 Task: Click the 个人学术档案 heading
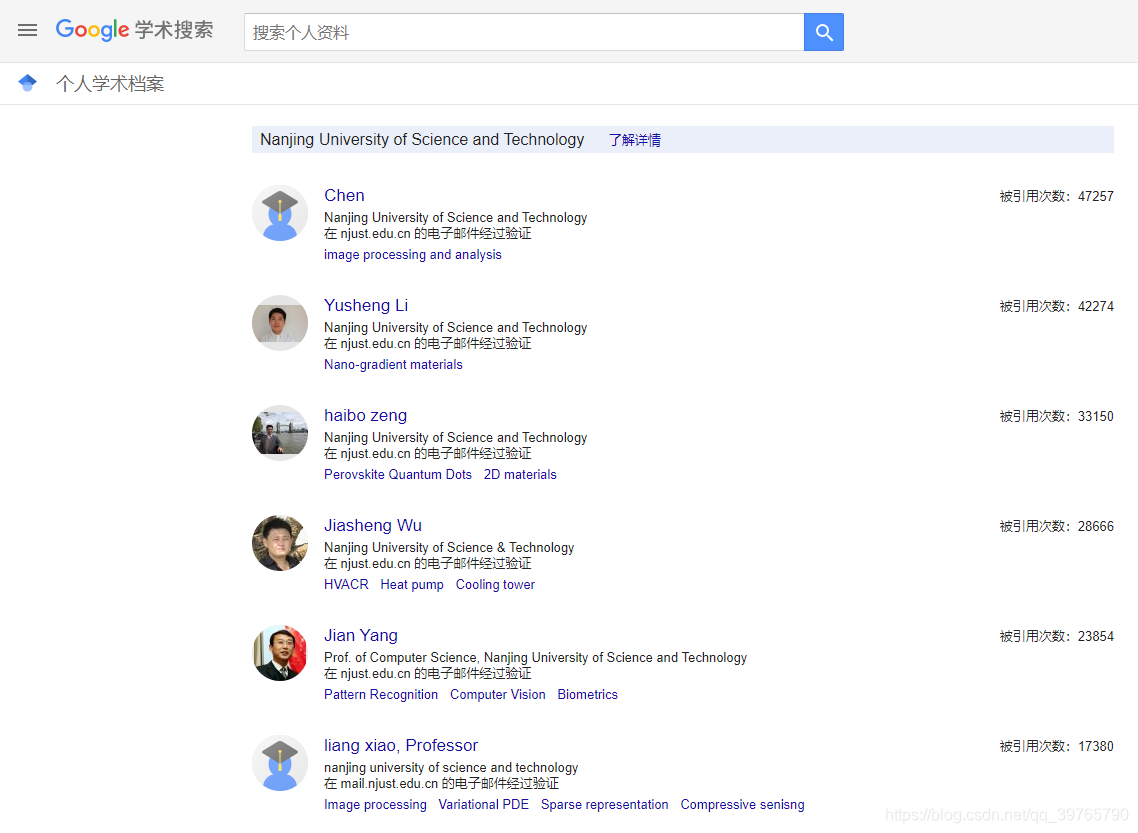pyautogui.click(x=110, y=83)
